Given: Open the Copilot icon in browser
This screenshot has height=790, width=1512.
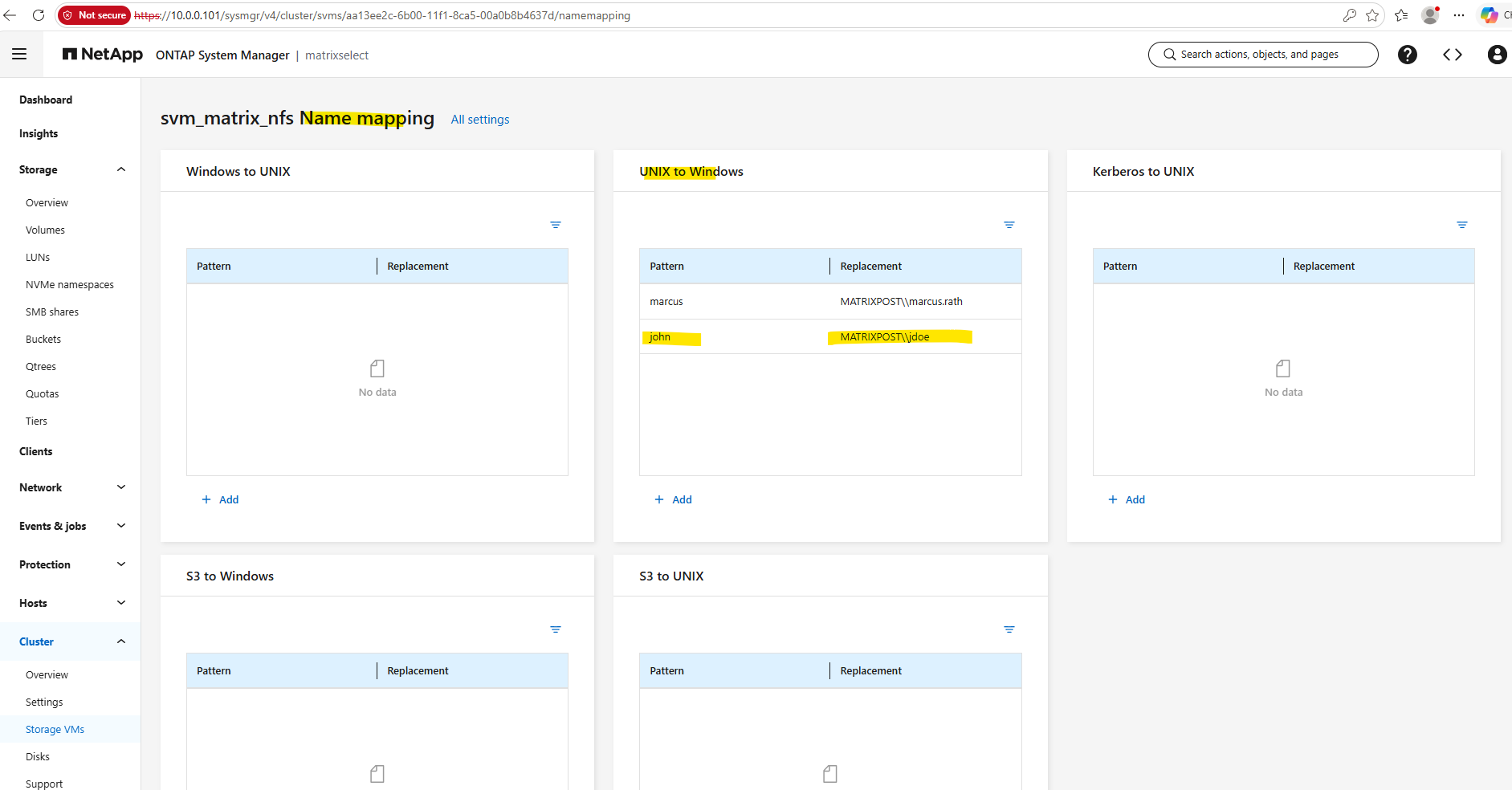Looking at the screenshot, I should point(1489,15).
